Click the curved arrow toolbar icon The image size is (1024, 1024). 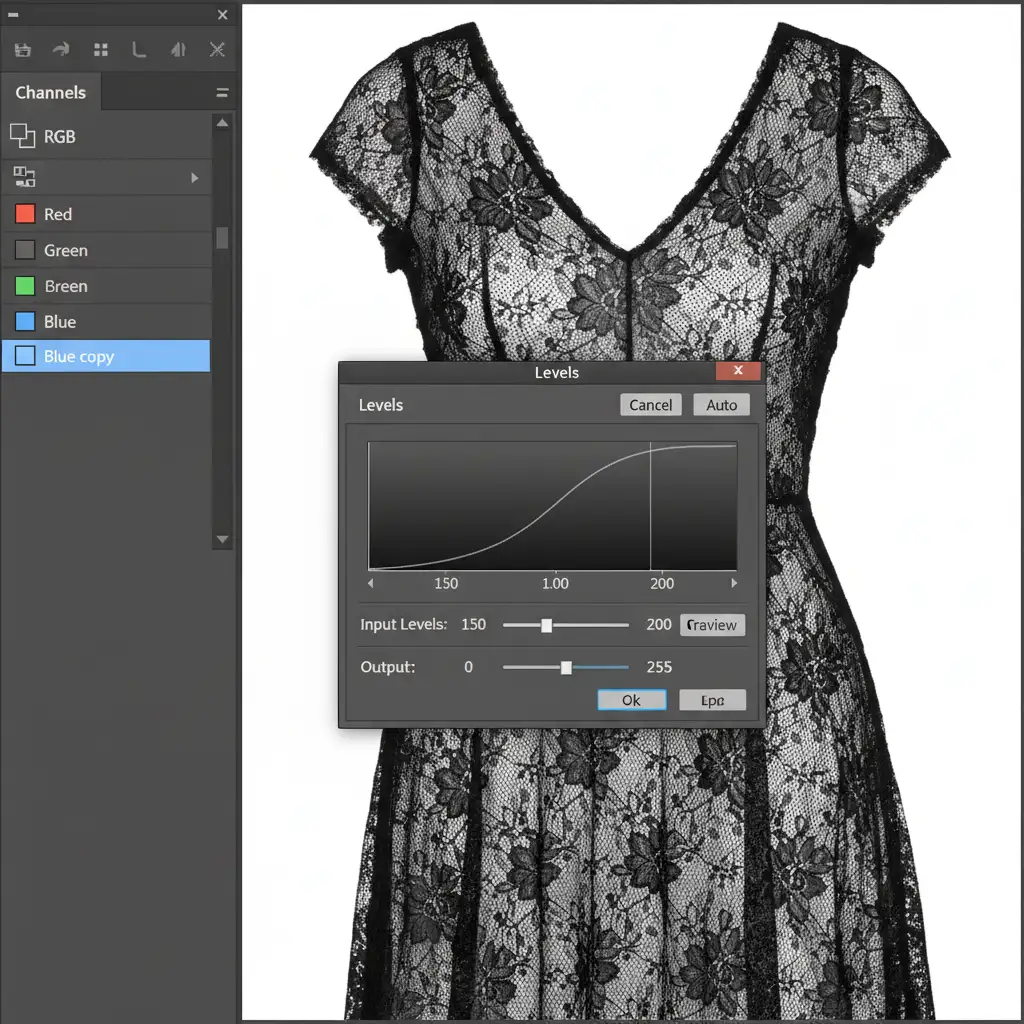coord(61,49)
